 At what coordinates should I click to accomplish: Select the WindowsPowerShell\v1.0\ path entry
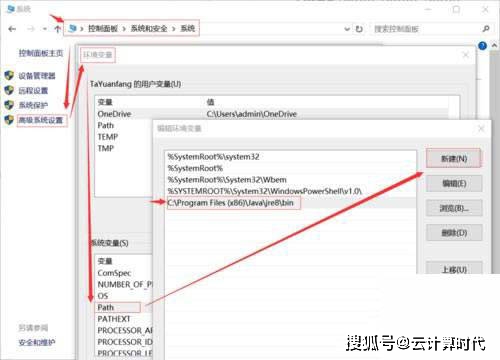pyautogui.click(x=264, y=191)
